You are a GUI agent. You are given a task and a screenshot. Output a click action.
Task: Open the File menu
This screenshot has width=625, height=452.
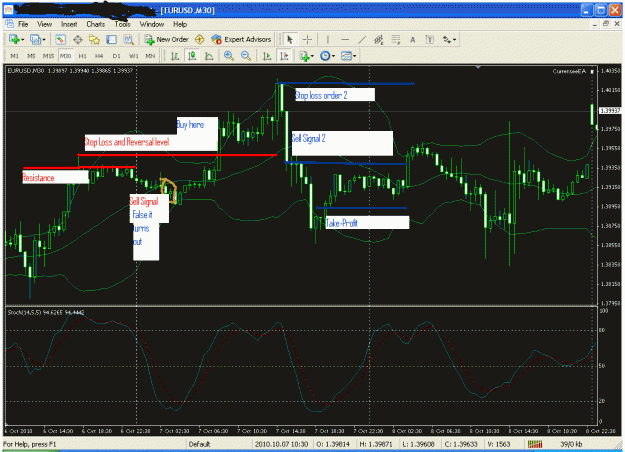click(x=23, y=24)
